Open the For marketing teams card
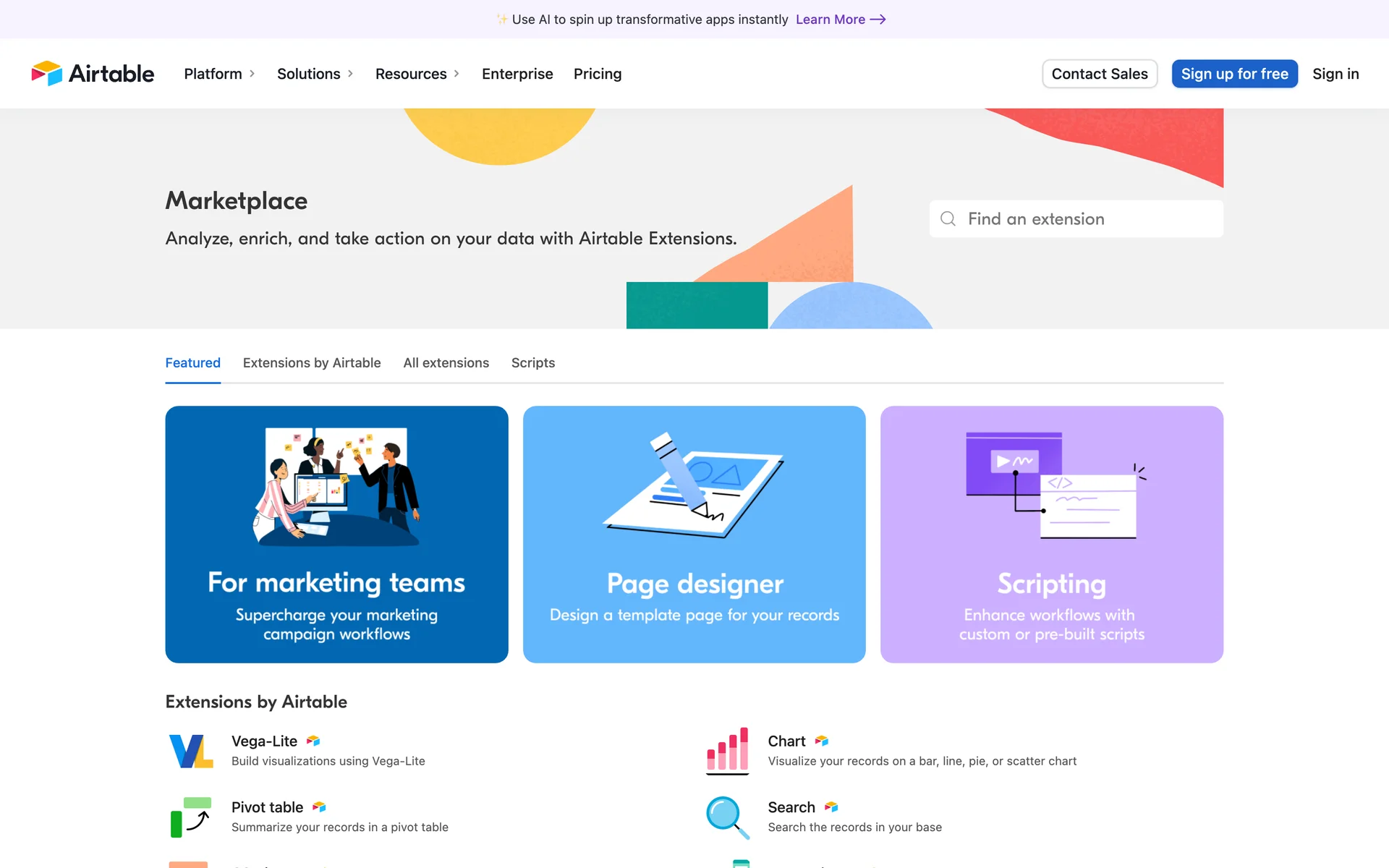The image size is (1389, 868). coord(336,534)
